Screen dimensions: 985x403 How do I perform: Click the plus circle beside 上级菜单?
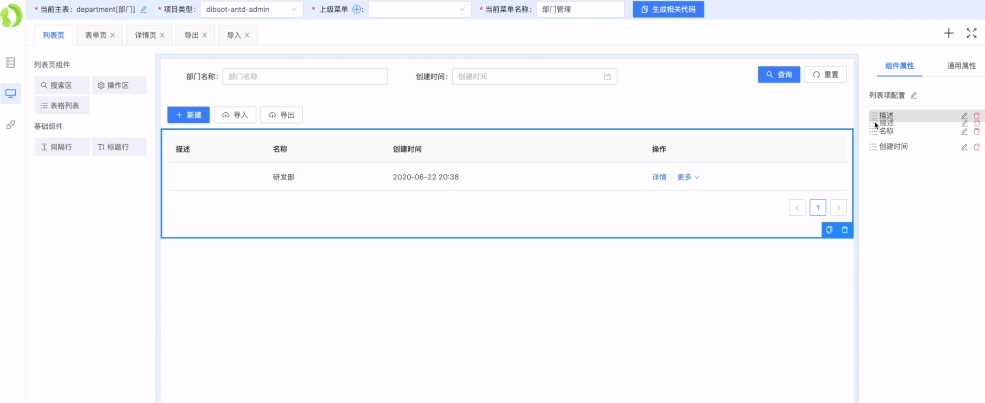[x=358, y=9]
